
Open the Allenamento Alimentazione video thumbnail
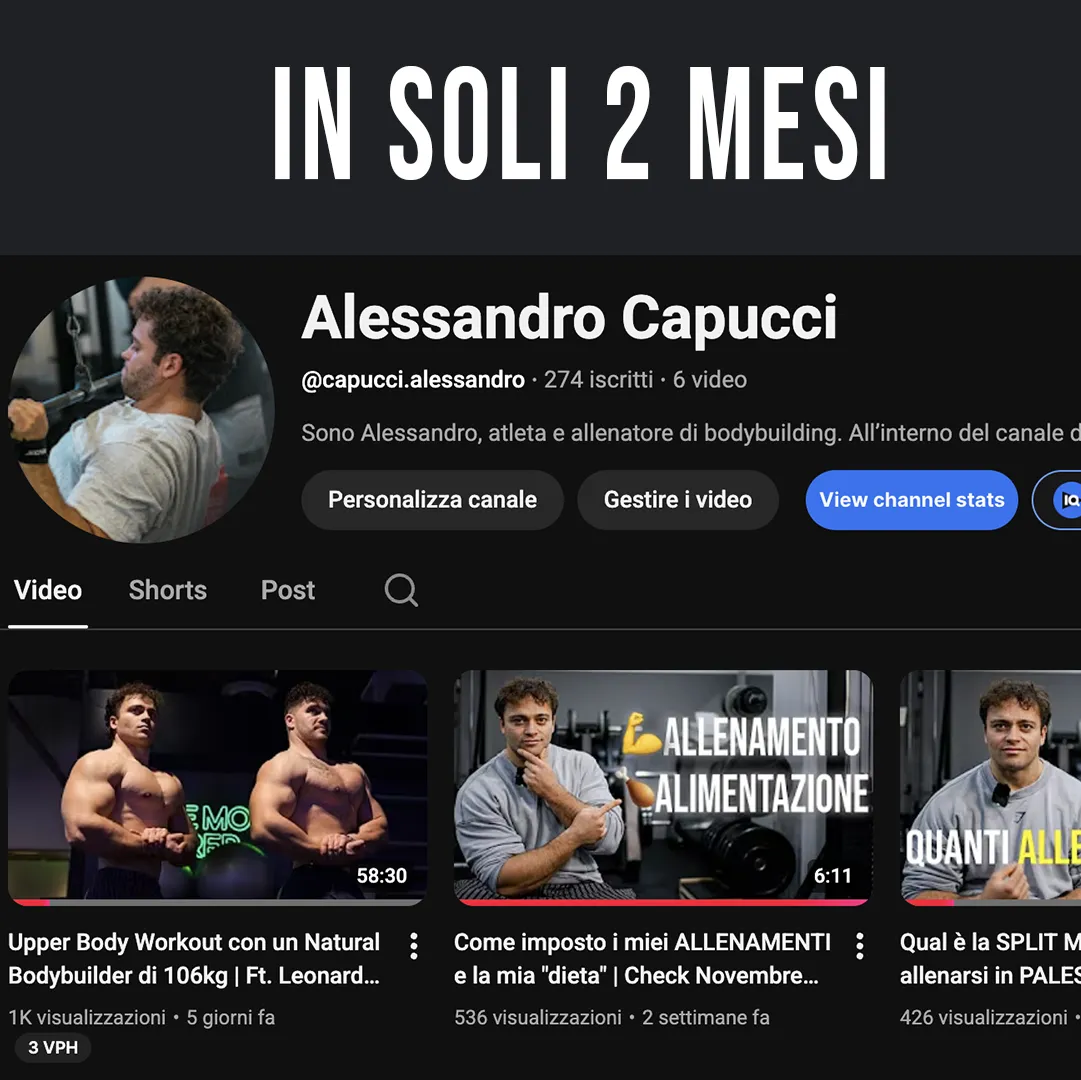[663, 787]
